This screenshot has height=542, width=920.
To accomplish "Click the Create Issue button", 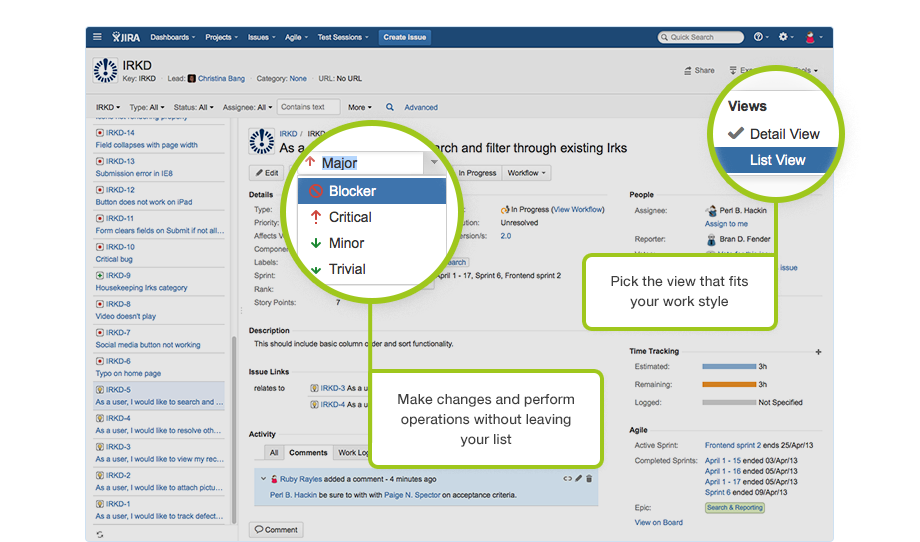I will [x=405, y=37].
